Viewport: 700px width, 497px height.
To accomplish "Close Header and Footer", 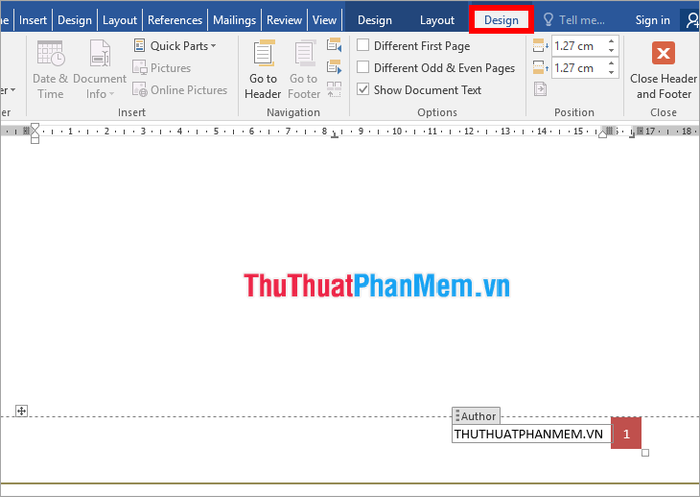I will 663,70.
